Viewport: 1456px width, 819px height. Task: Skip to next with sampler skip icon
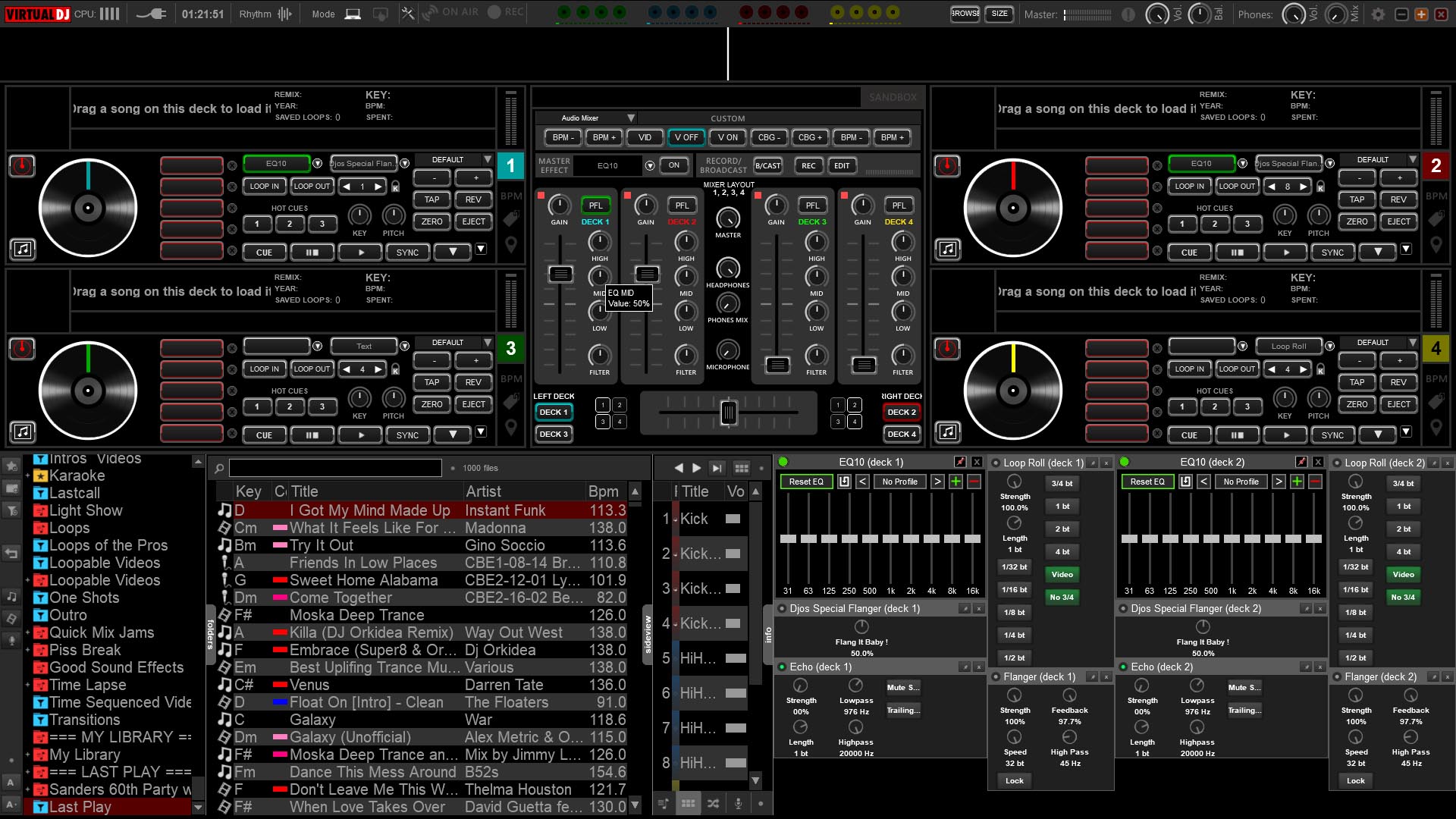point(716,468)
